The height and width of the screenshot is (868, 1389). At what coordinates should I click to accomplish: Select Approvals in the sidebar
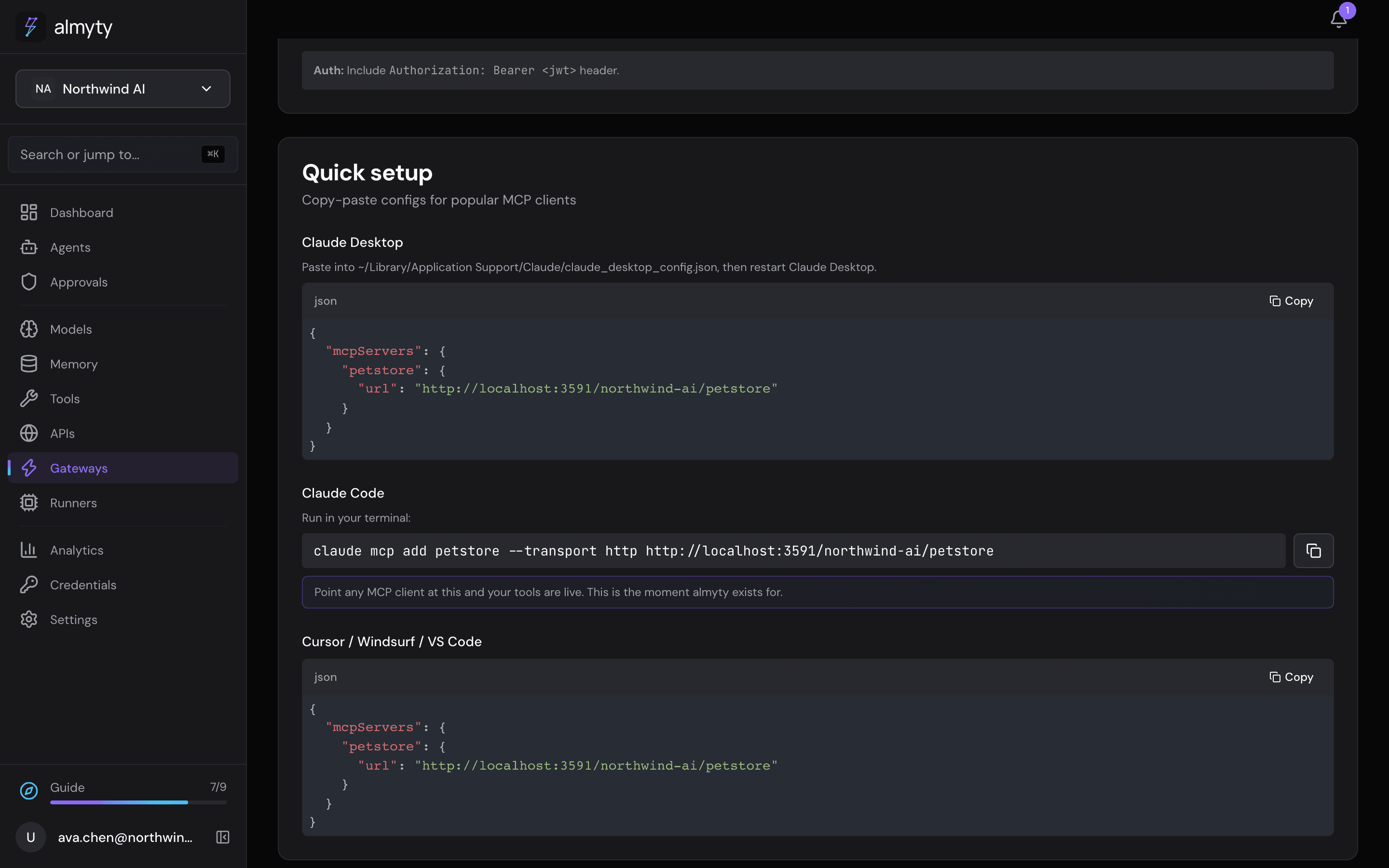tap(123, 282)
